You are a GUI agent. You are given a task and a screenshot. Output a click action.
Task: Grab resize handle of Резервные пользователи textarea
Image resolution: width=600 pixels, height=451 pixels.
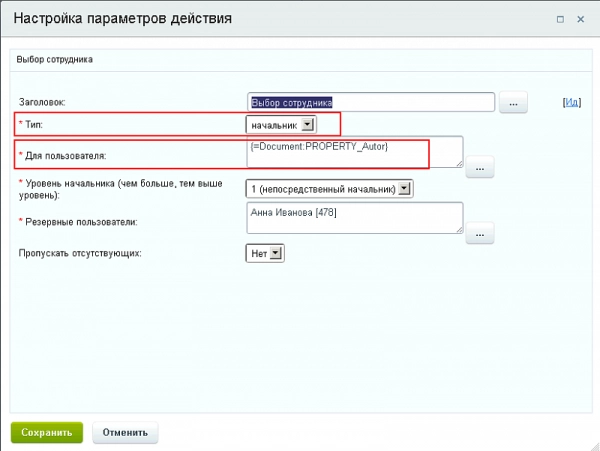[x=458, y=229]
